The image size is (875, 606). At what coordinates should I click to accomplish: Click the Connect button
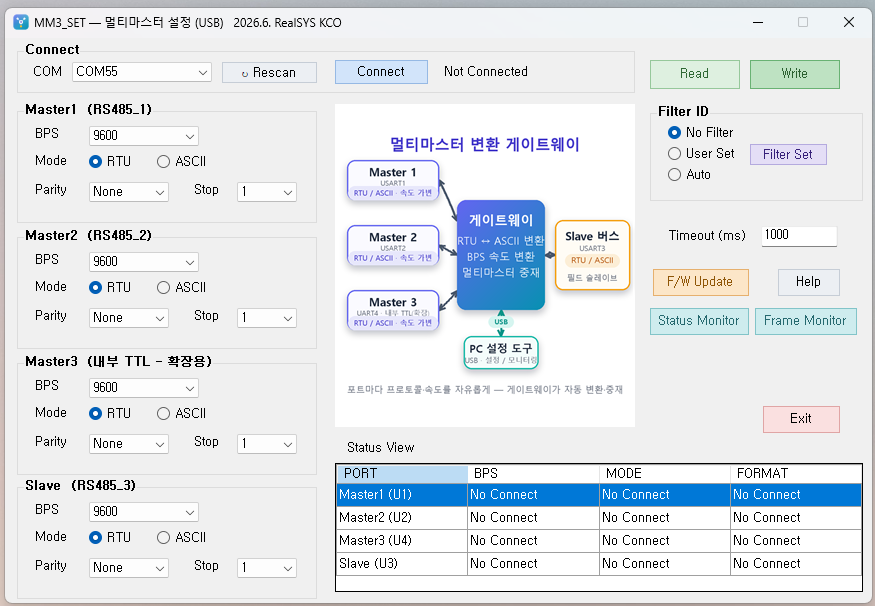(x=381, y=72)
